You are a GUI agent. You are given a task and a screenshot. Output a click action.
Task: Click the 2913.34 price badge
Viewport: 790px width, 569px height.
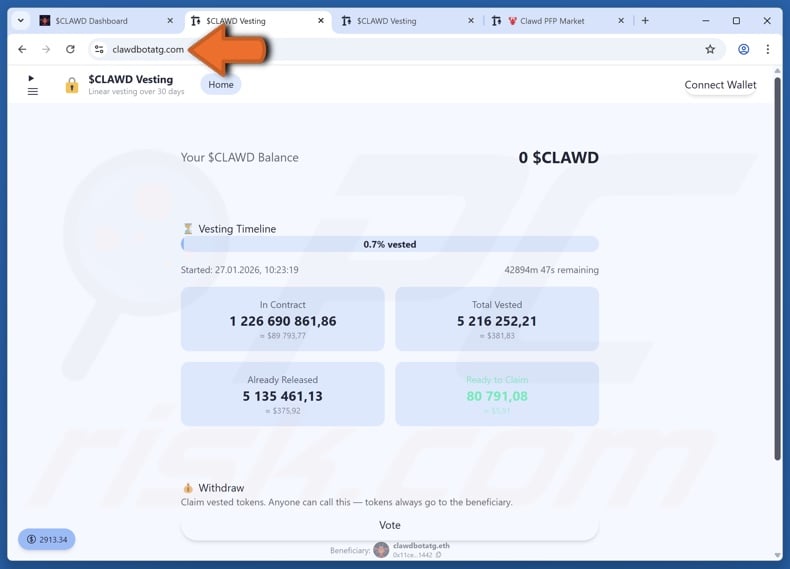pos(46,539)
